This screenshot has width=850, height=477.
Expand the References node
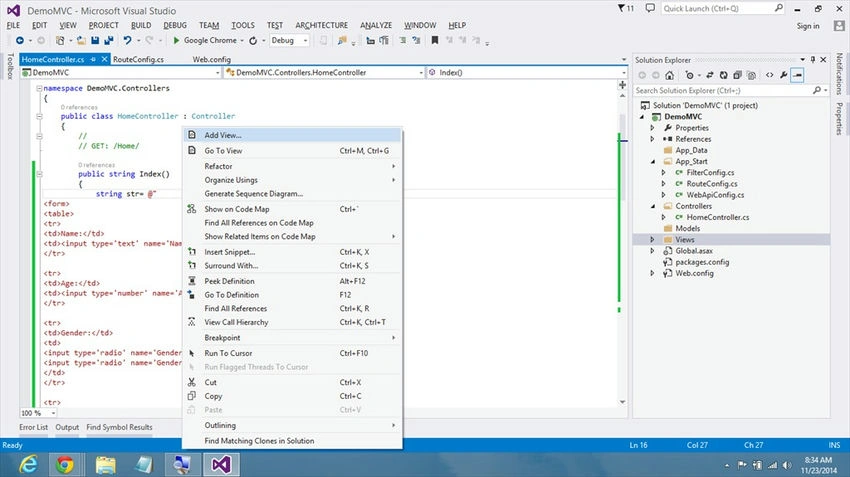pos(652,139)
